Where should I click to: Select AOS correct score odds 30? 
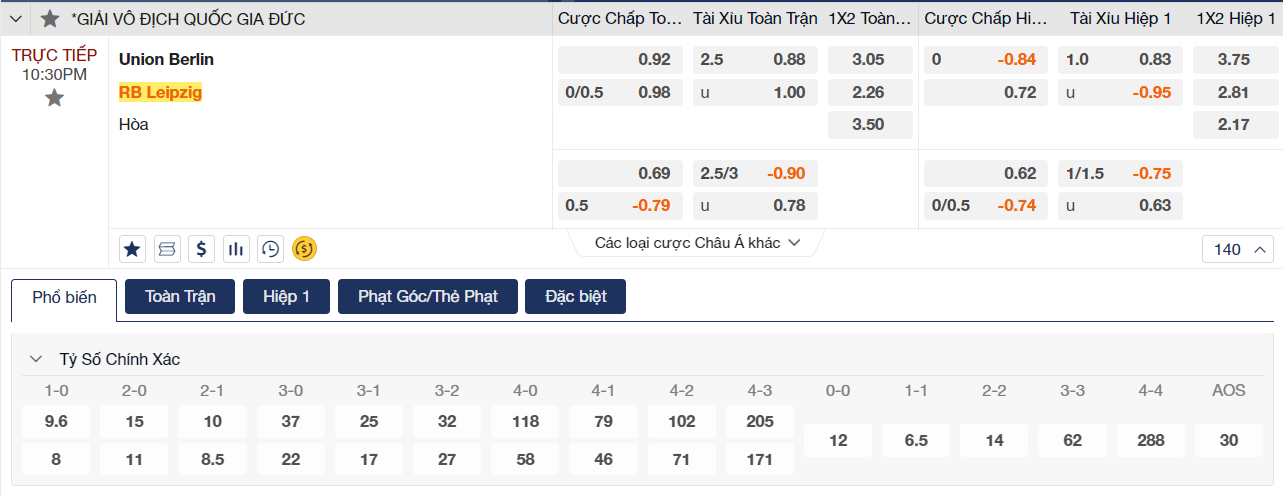coord(1229,441)
